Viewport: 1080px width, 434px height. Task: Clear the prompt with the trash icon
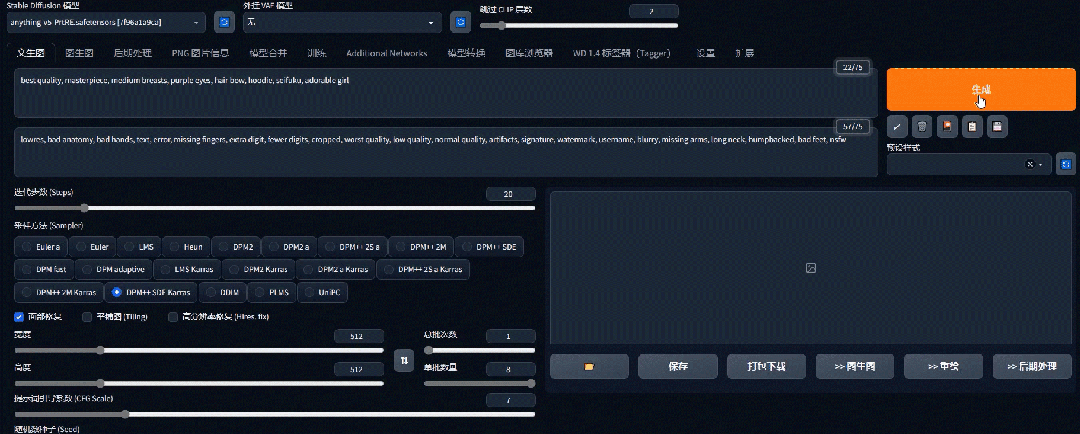[922, 126]
